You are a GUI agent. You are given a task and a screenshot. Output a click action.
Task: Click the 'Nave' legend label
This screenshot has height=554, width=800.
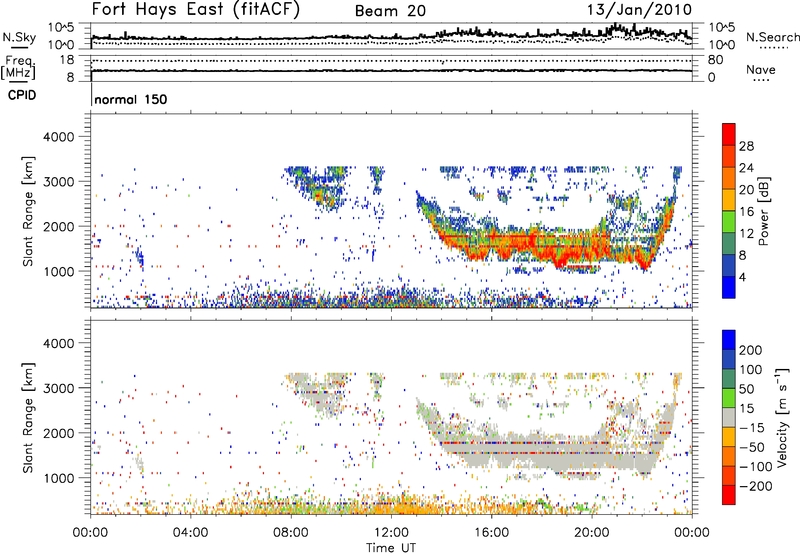coord(760,70)
